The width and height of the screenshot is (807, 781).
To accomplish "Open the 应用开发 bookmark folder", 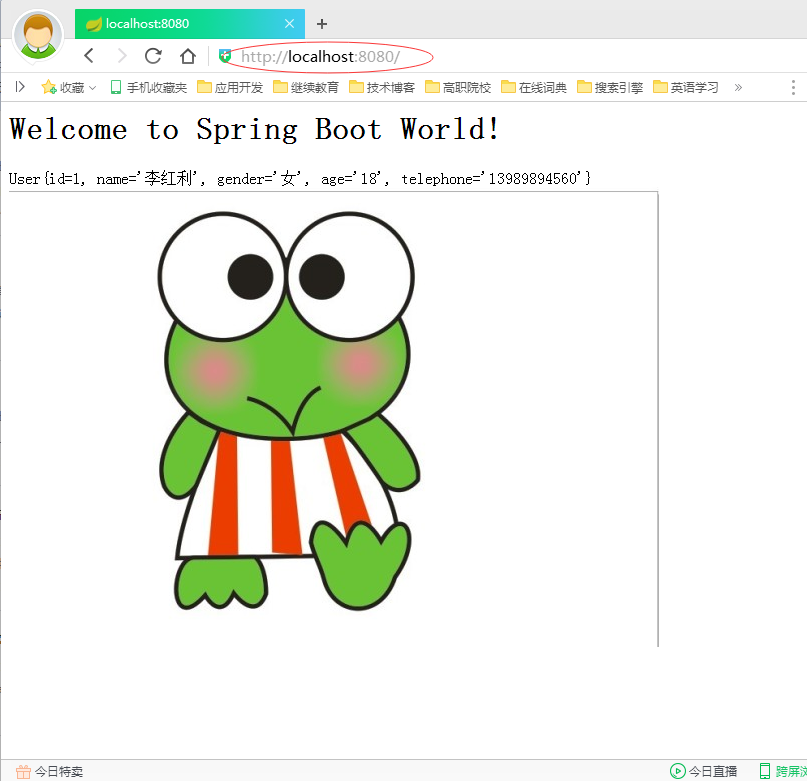I will 230,88.
